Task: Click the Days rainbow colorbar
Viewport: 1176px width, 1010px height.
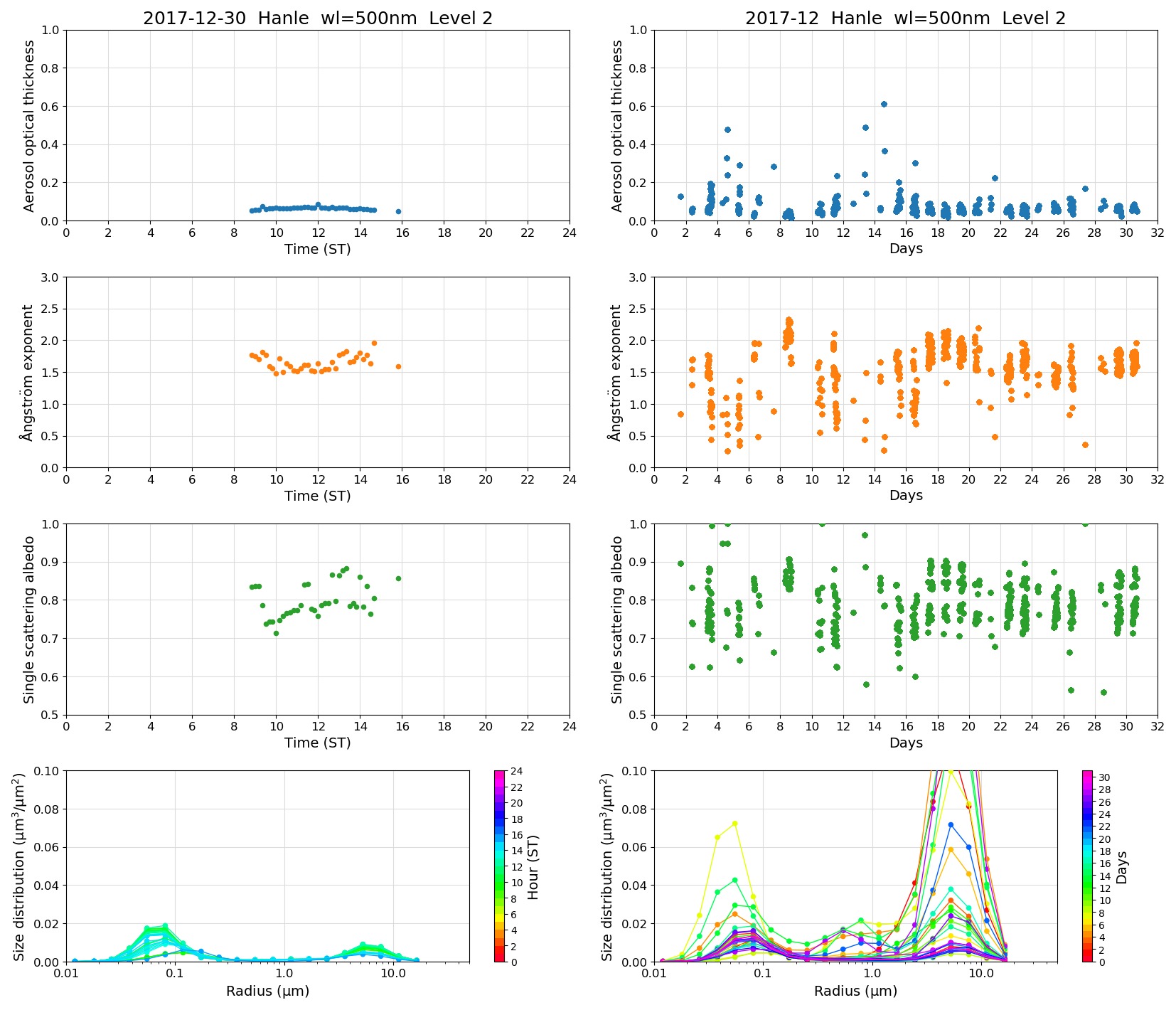Action: pos(1087,866)
